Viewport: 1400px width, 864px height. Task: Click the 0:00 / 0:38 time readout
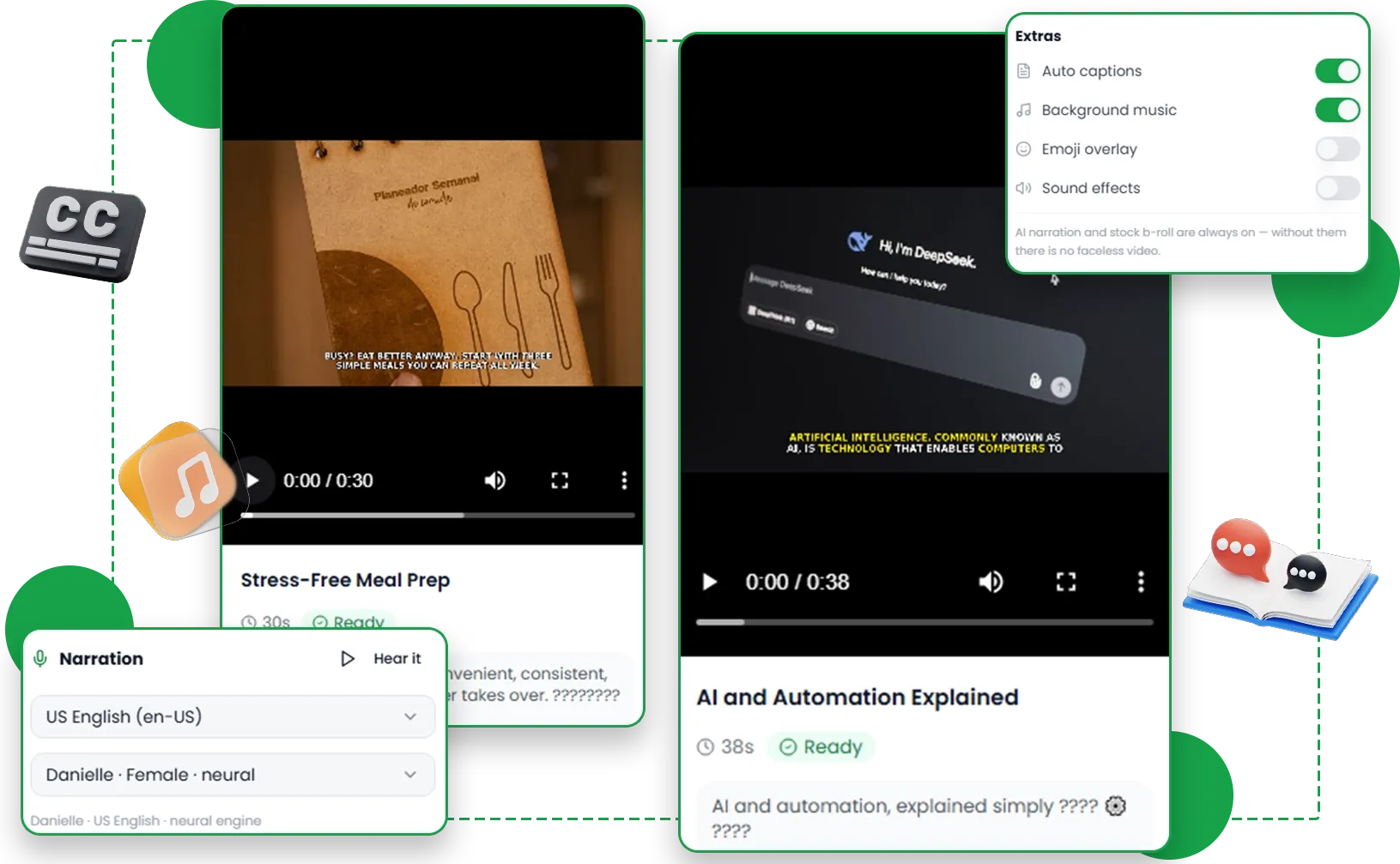coord(797,582)
